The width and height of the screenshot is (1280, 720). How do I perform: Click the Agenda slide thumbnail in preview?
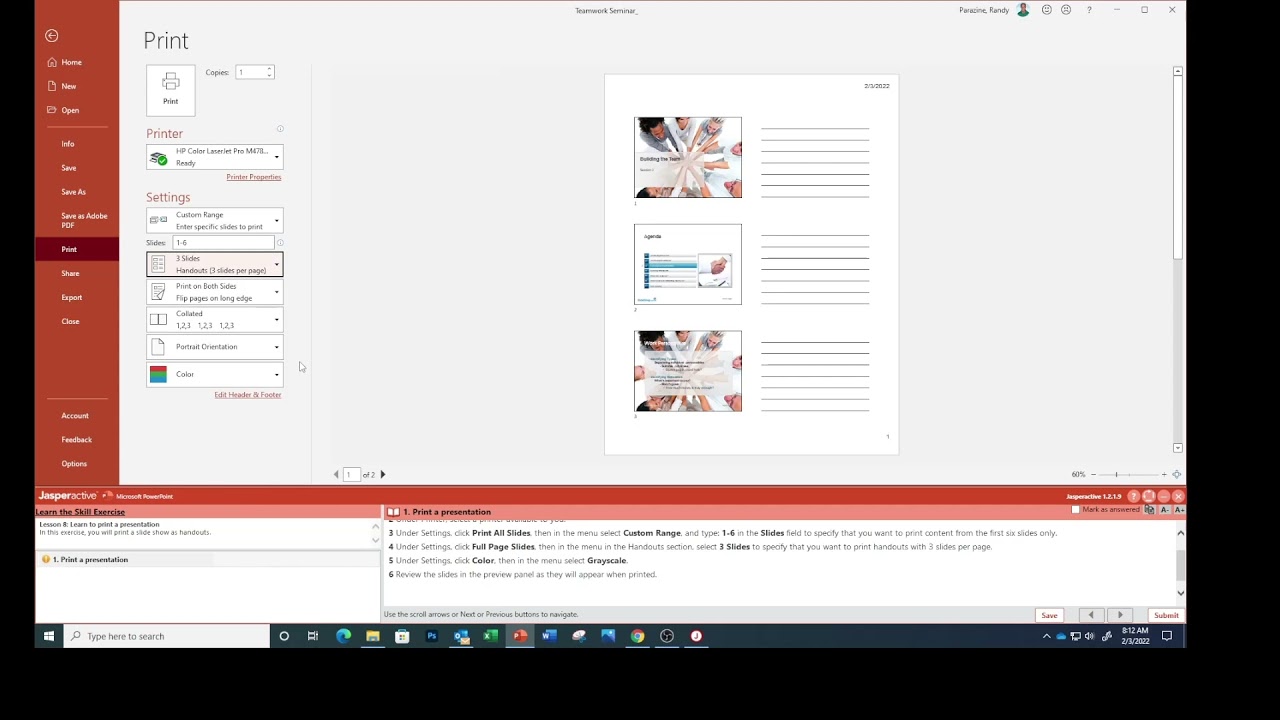tap(688, 264)
